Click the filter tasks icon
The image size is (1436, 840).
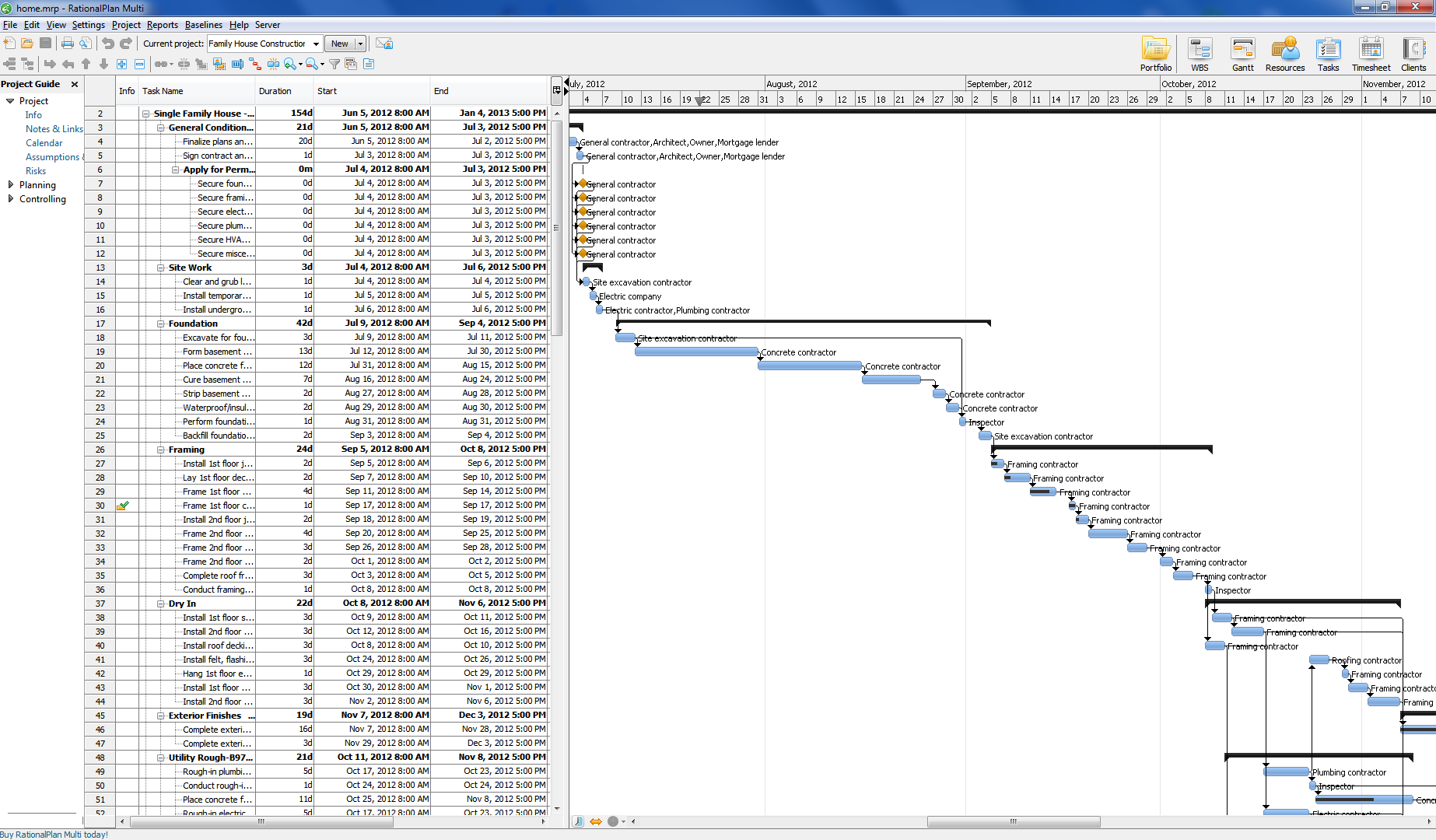click(334, 65)
